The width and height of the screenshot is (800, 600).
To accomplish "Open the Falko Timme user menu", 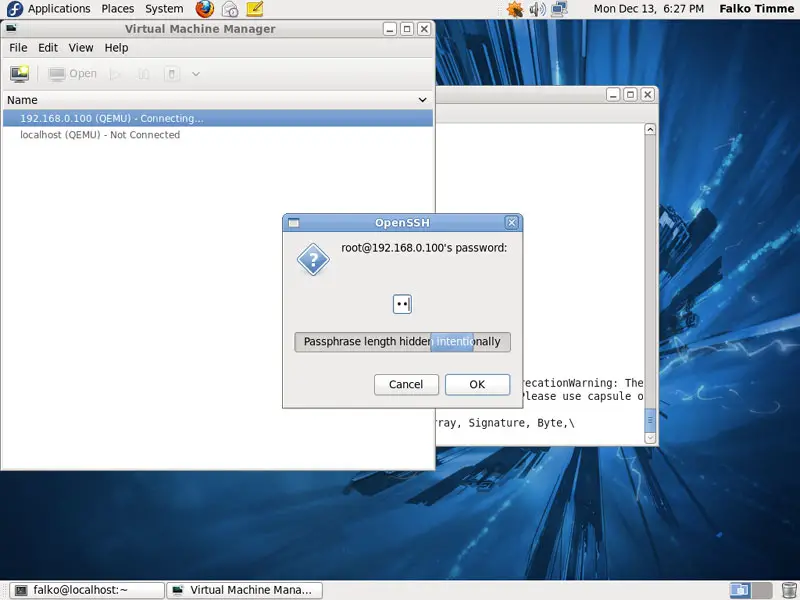I will [x=756, y=9].
